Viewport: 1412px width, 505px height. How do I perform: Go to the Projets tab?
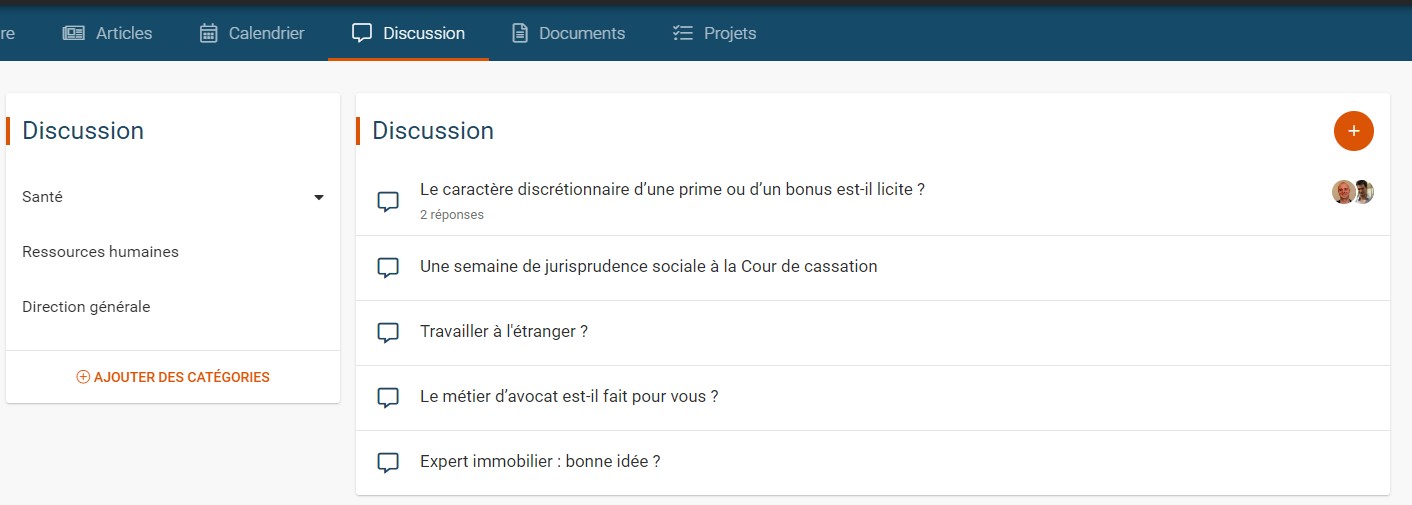tap(714, 33)
